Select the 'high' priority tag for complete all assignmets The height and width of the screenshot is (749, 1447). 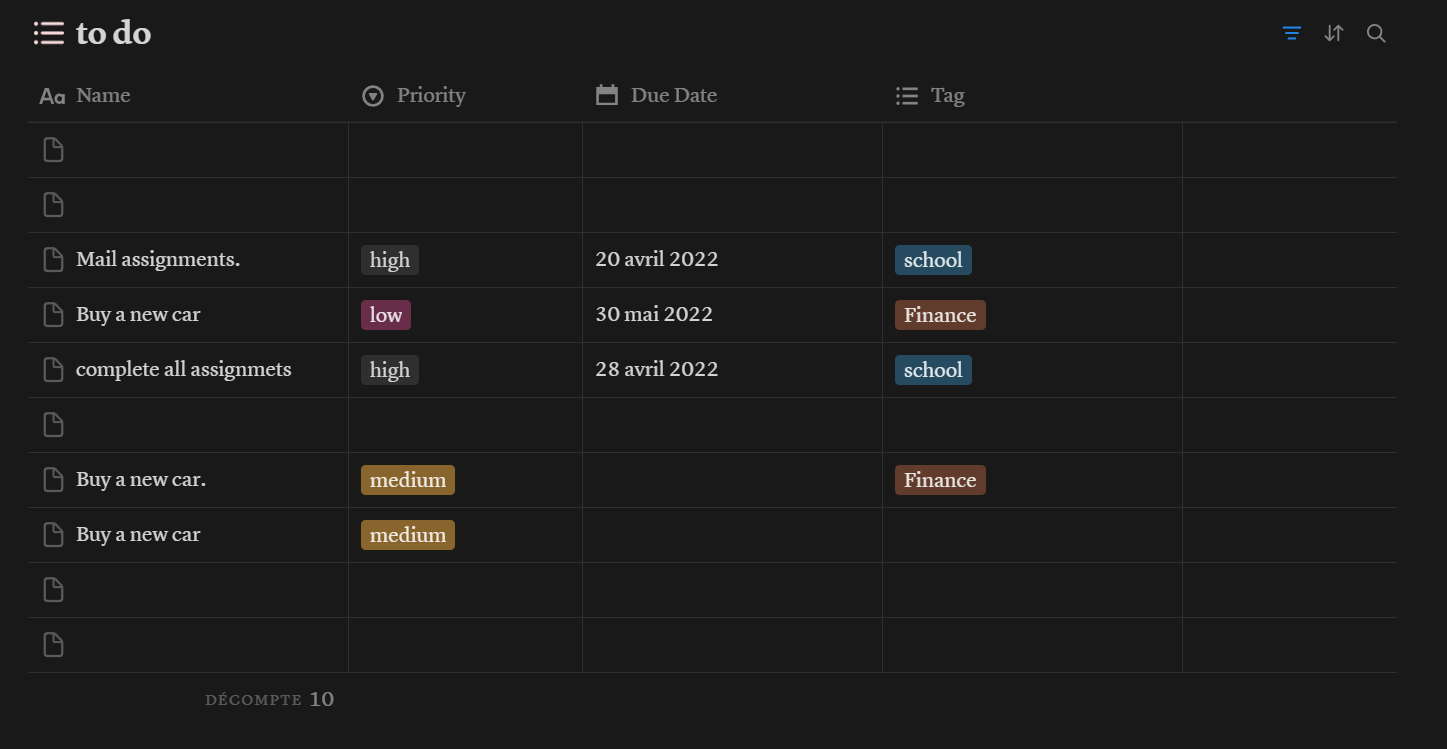pos(389,369)
